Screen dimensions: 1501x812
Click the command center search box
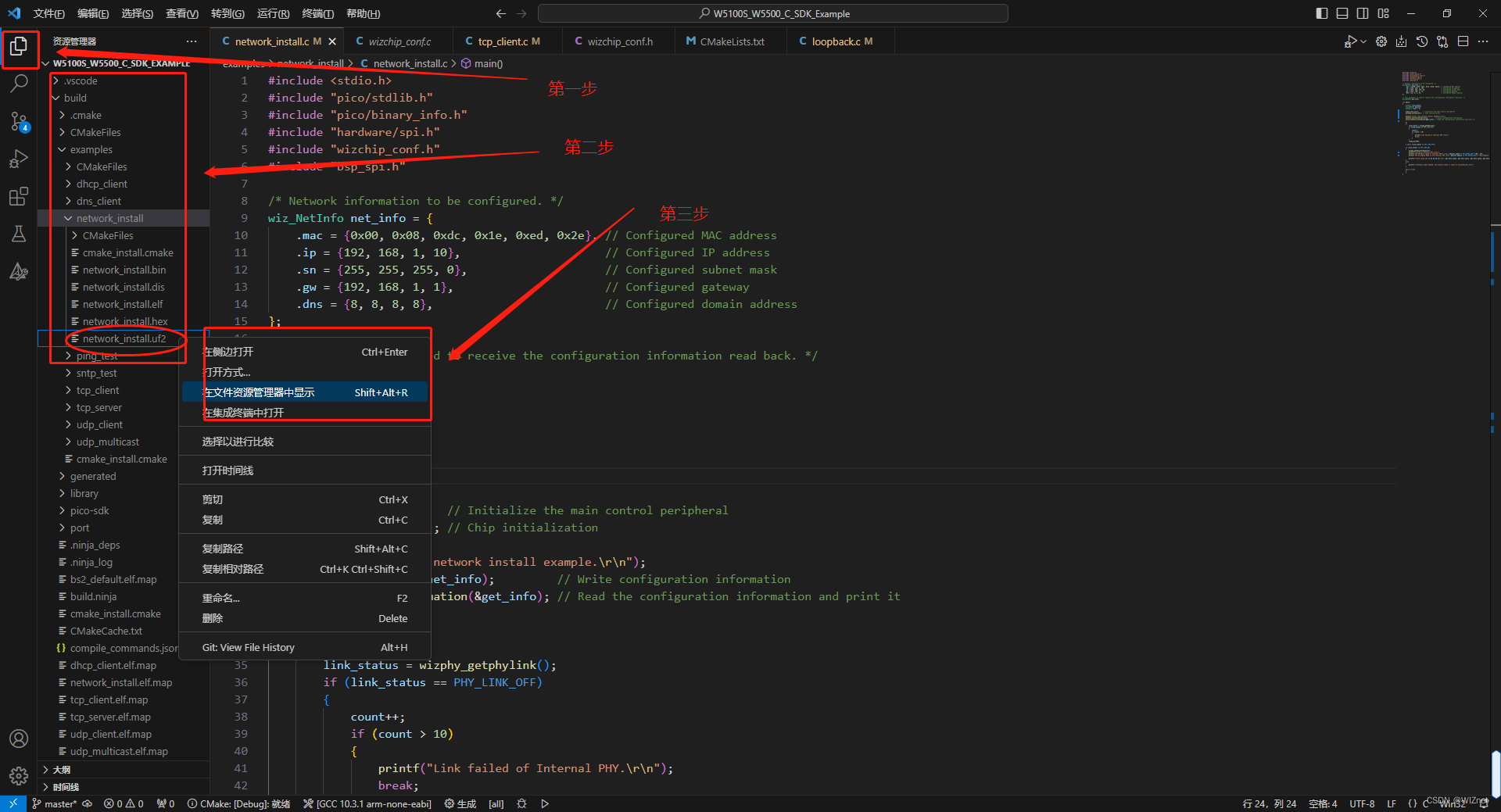point(773,13)
